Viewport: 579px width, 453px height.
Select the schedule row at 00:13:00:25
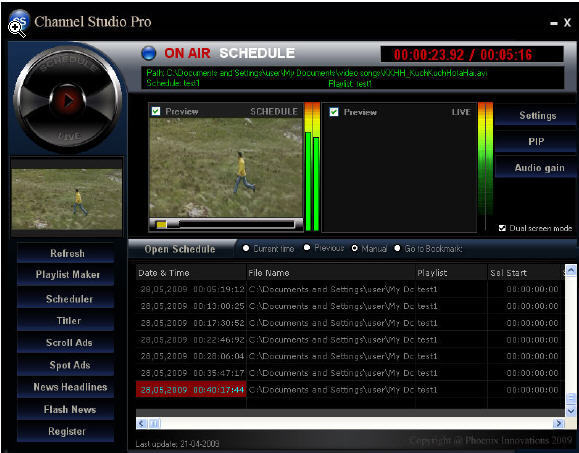[349, 306]
